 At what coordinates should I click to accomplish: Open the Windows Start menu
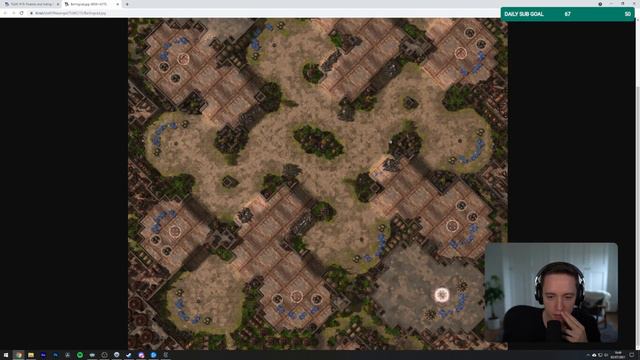tap(6, 355)
